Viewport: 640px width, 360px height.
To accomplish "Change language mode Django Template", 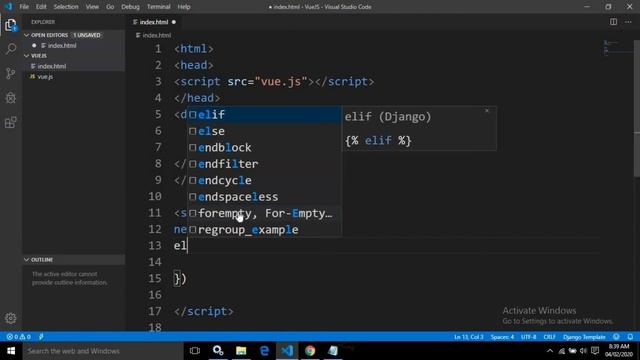I will pos(584,337).
